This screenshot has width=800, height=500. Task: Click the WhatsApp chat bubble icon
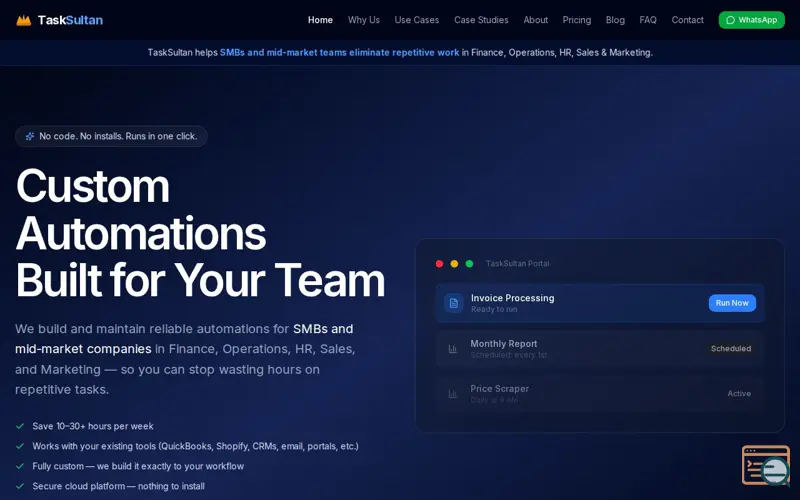tap(730, 20)
